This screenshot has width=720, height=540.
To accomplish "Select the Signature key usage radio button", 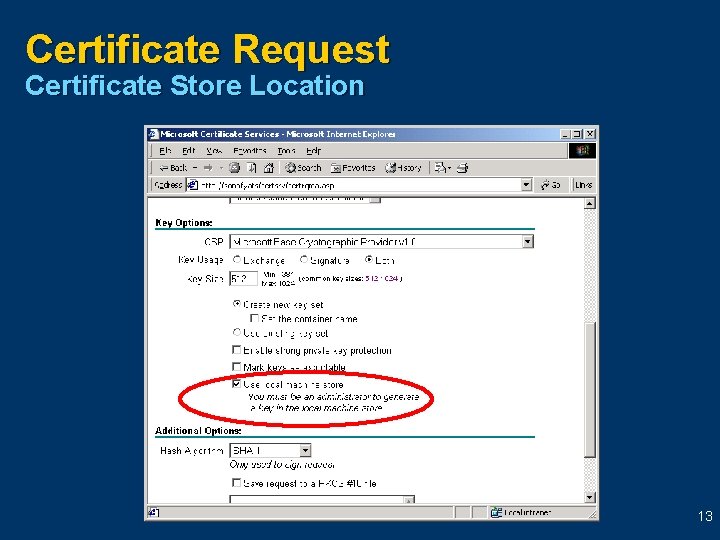I will tap(304, 260).
